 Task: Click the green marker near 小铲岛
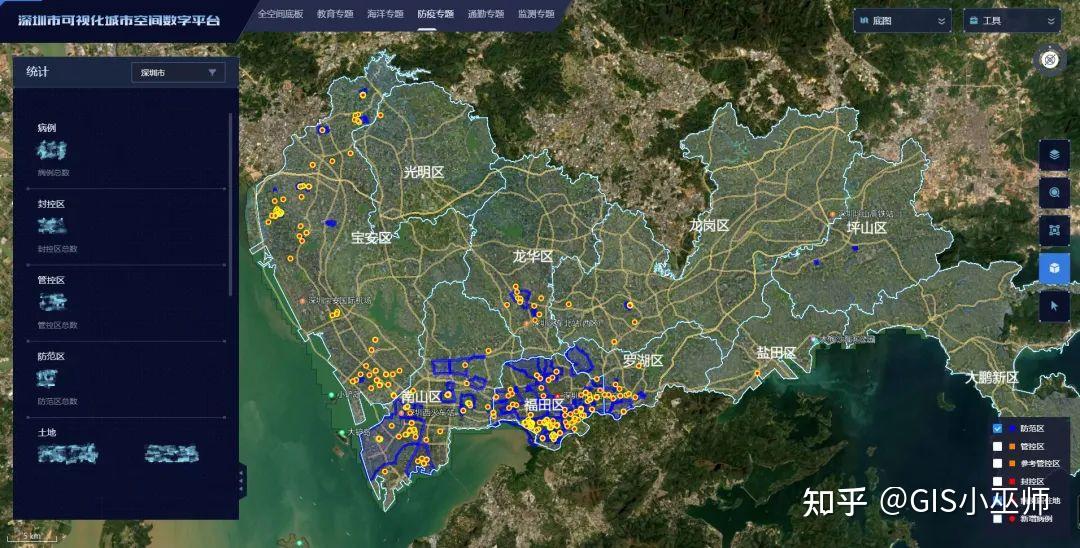331,394
